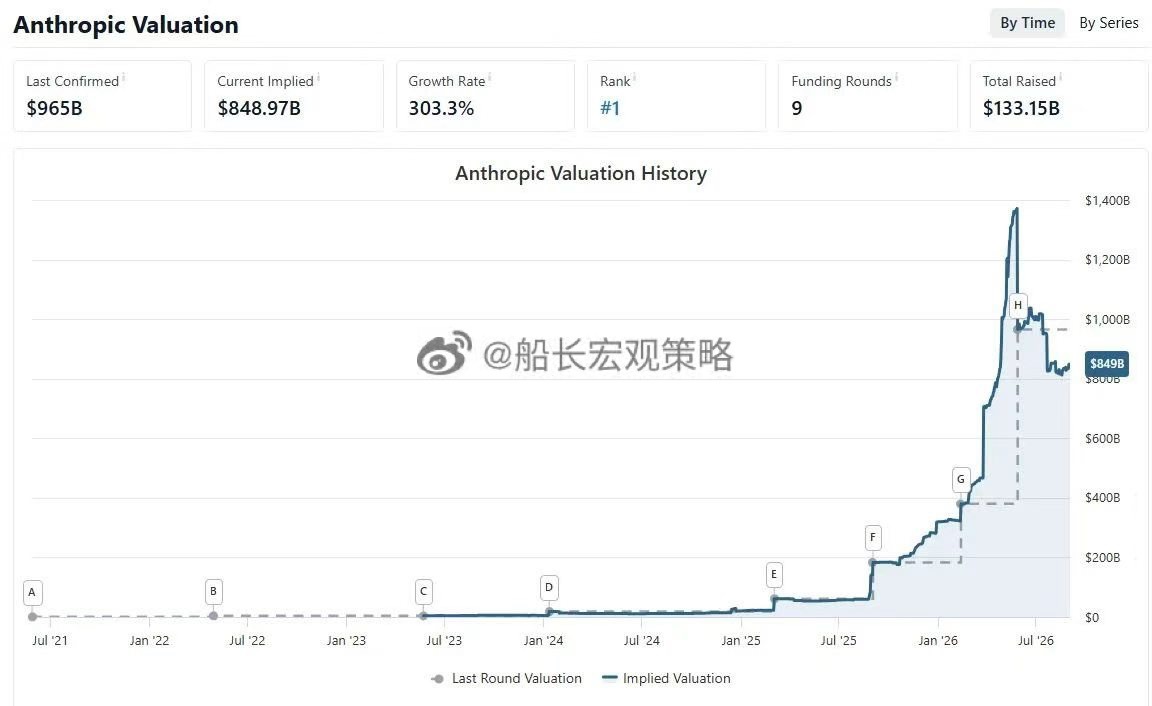This screenshot has width=1152, height=706.
Task: Click the Jan '25 axis label
Action: 741,641
